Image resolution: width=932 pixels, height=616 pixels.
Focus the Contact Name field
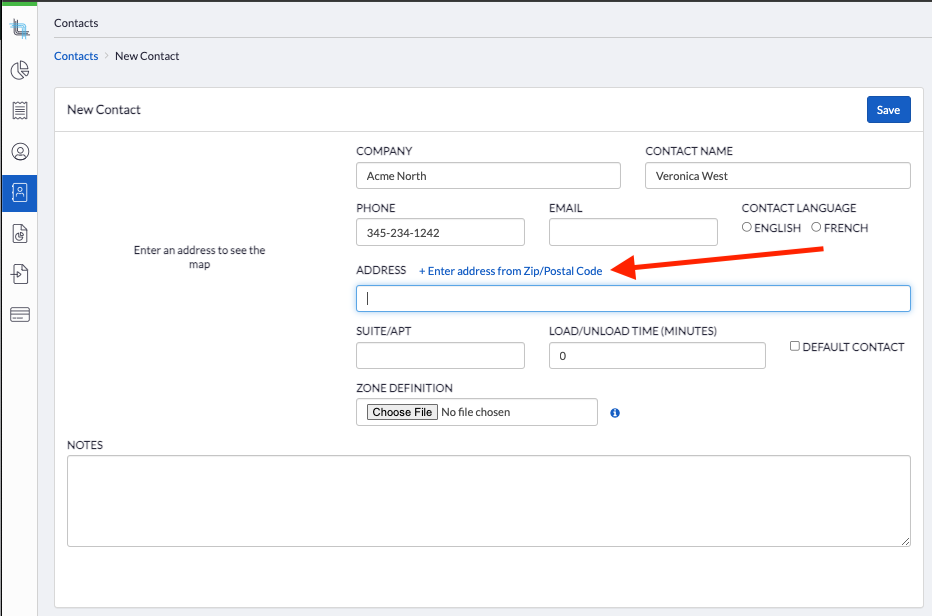(777, 176)
